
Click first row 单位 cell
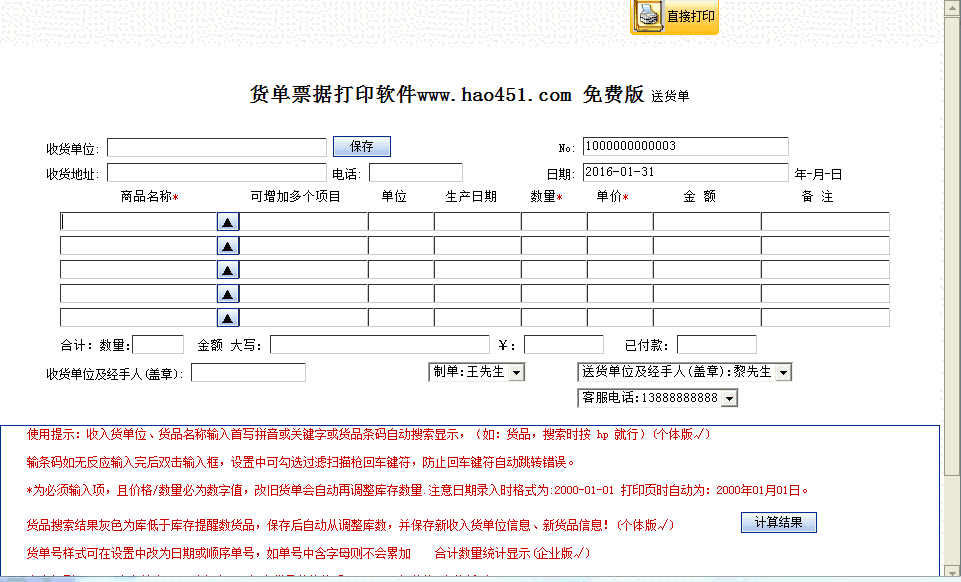click(x=401, y=222)
